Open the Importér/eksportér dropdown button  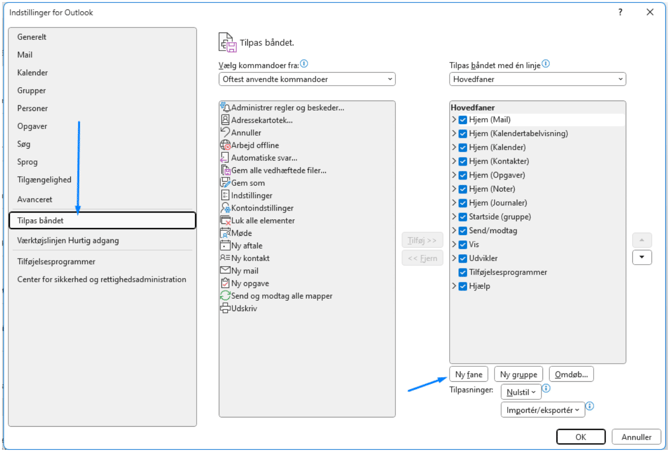click(x=543, y=410)
